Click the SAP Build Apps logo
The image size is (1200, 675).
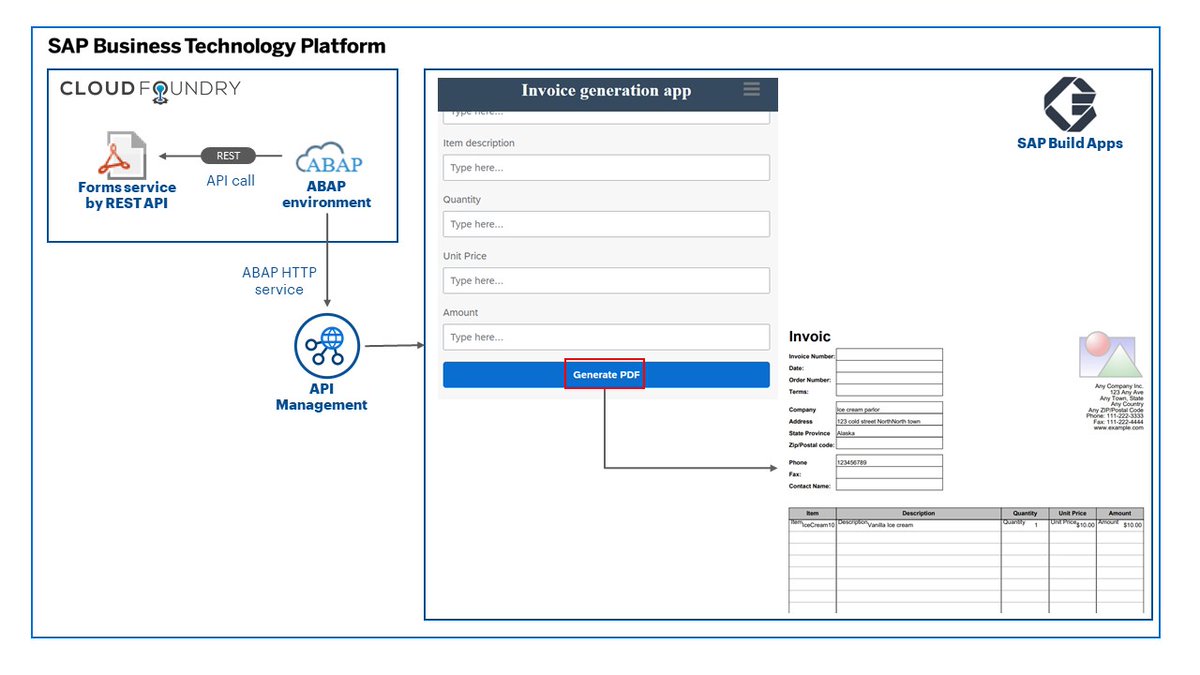click(x=1070, y=104)
